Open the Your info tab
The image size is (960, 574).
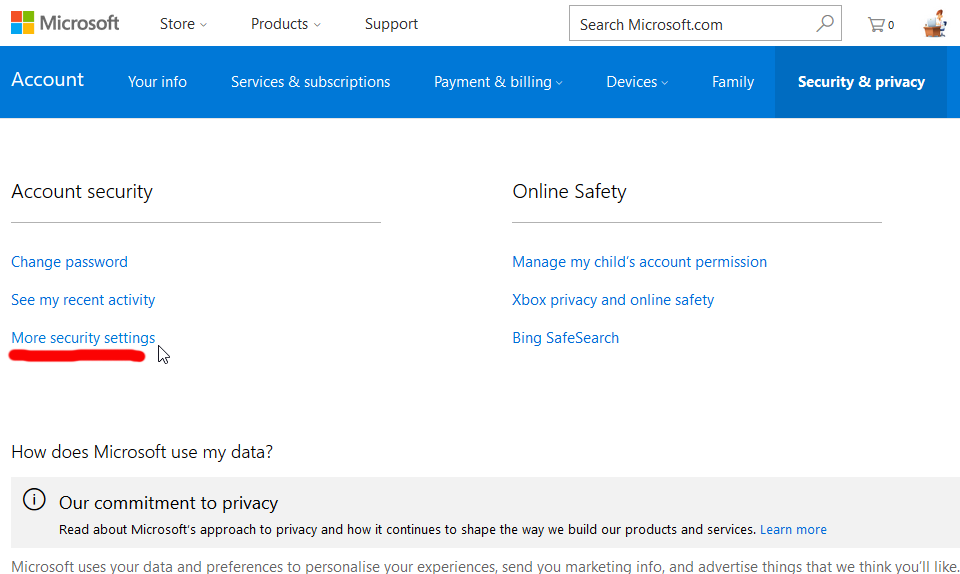(x=157, y=82)
